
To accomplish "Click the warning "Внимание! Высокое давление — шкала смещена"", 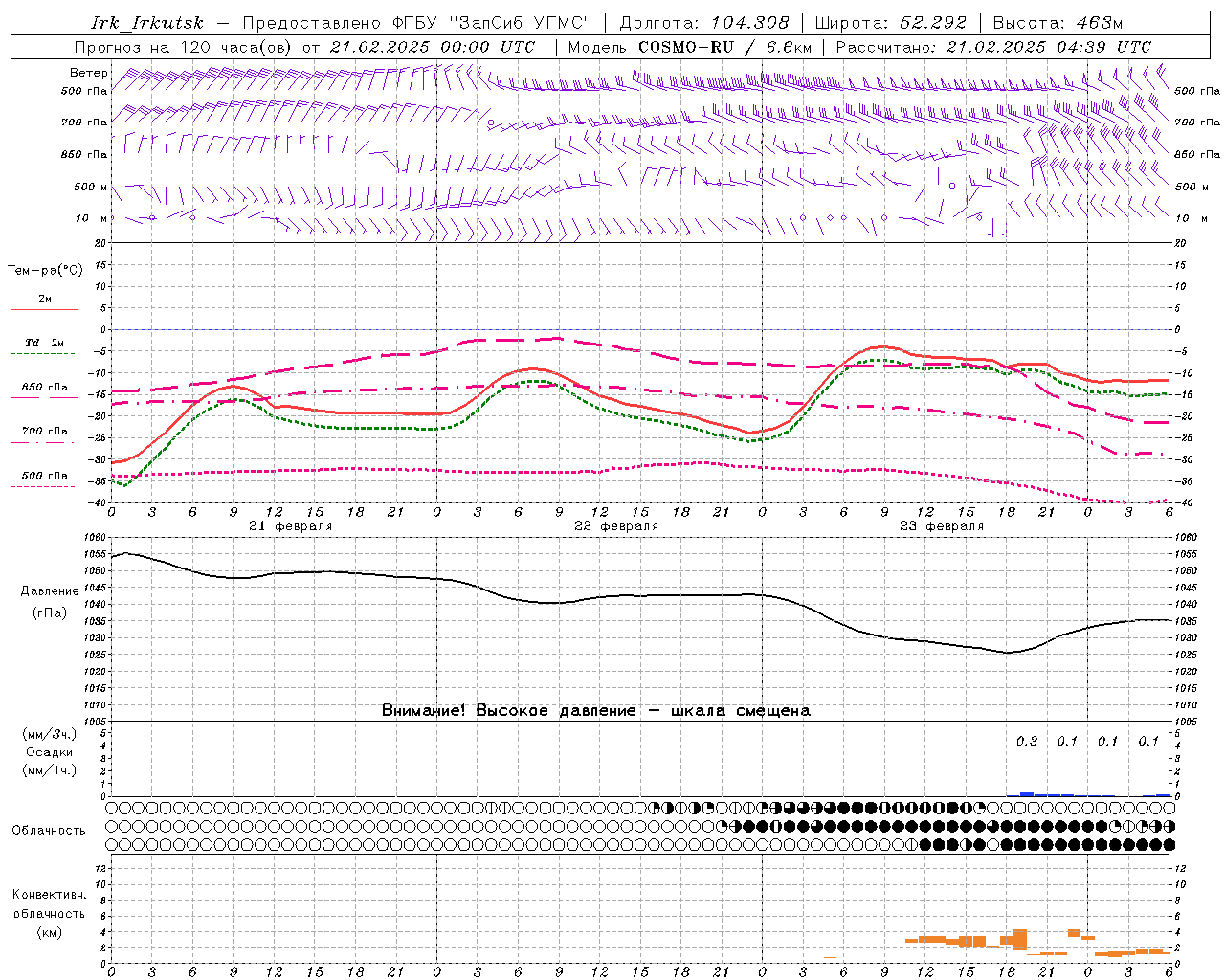I will 596,710.
